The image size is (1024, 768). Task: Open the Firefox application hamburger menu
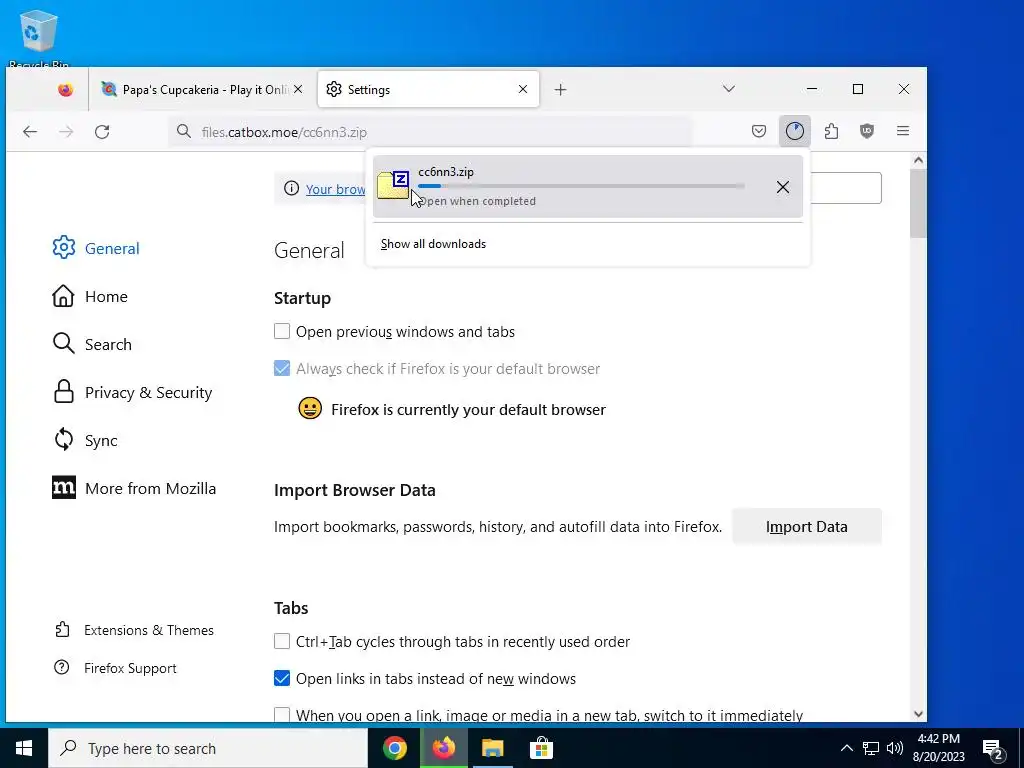[x=903, y=131]
